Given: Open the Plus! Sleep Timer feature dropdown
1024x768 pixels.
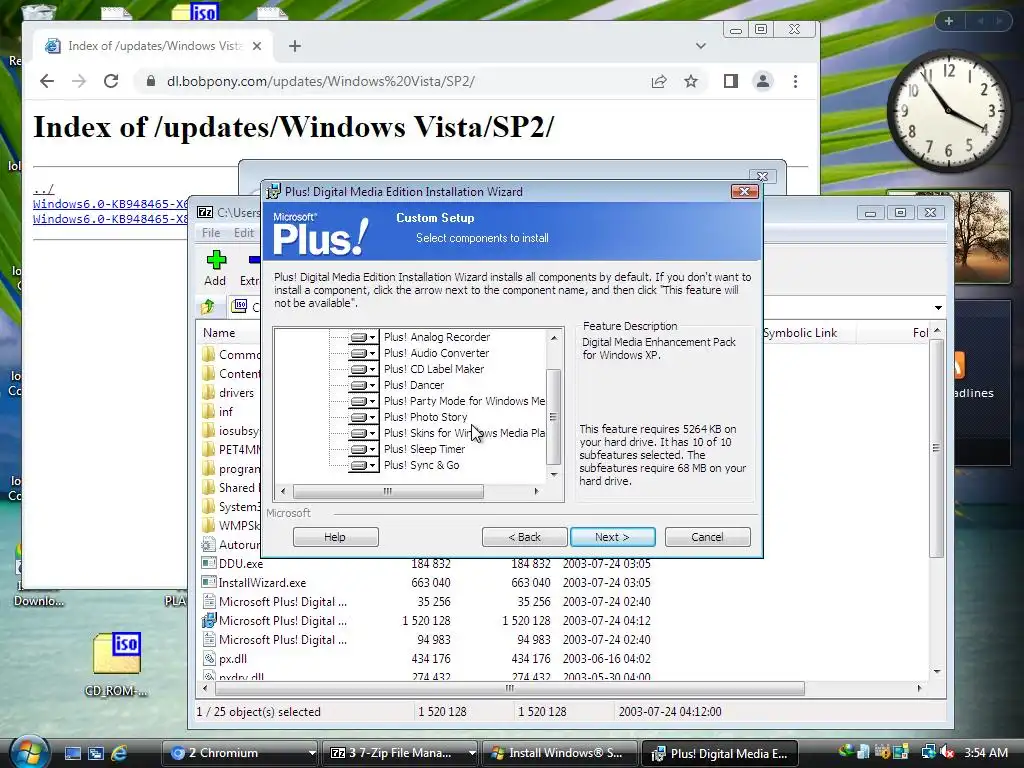Looking at the screenshot, I should [364, 449].
